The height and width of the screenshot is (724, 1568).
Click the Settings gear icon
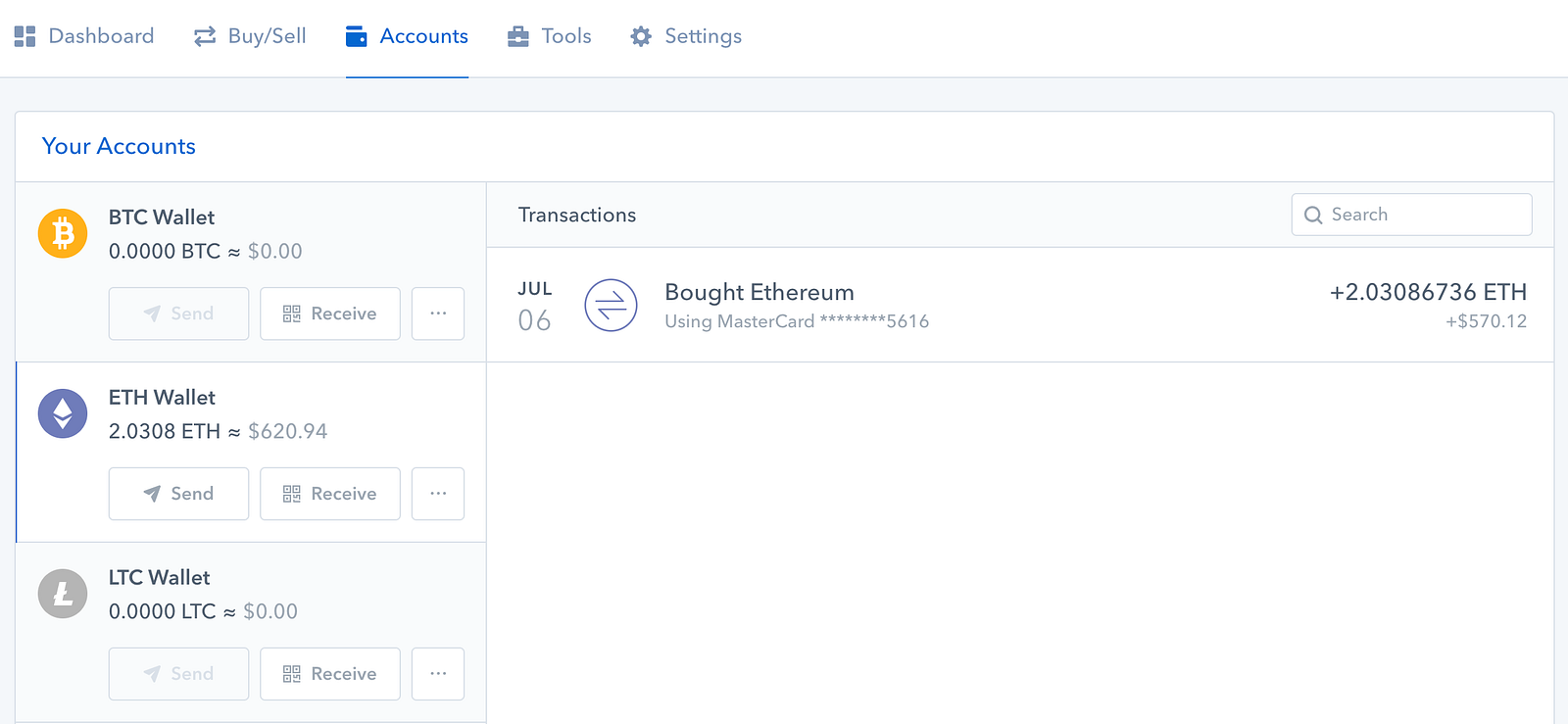(x=641, y=36)
